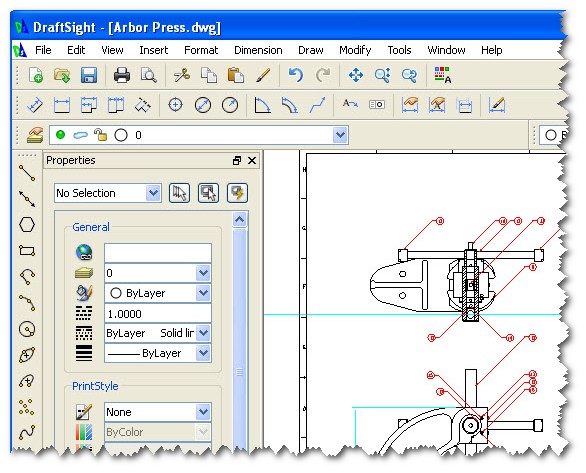Click the Zoom Previous icon
This screenshot has width=586, height=473.
point(409,75)
